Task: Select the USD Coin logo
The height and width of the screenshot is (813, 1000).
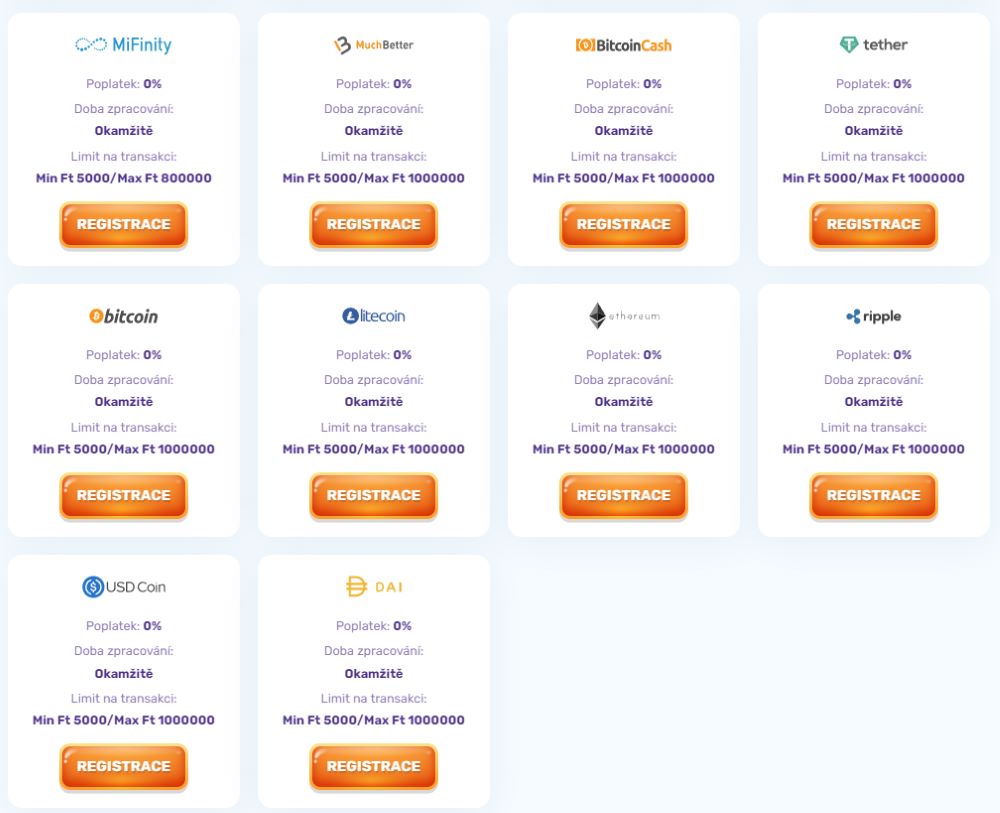Action: tap(124, 587)
